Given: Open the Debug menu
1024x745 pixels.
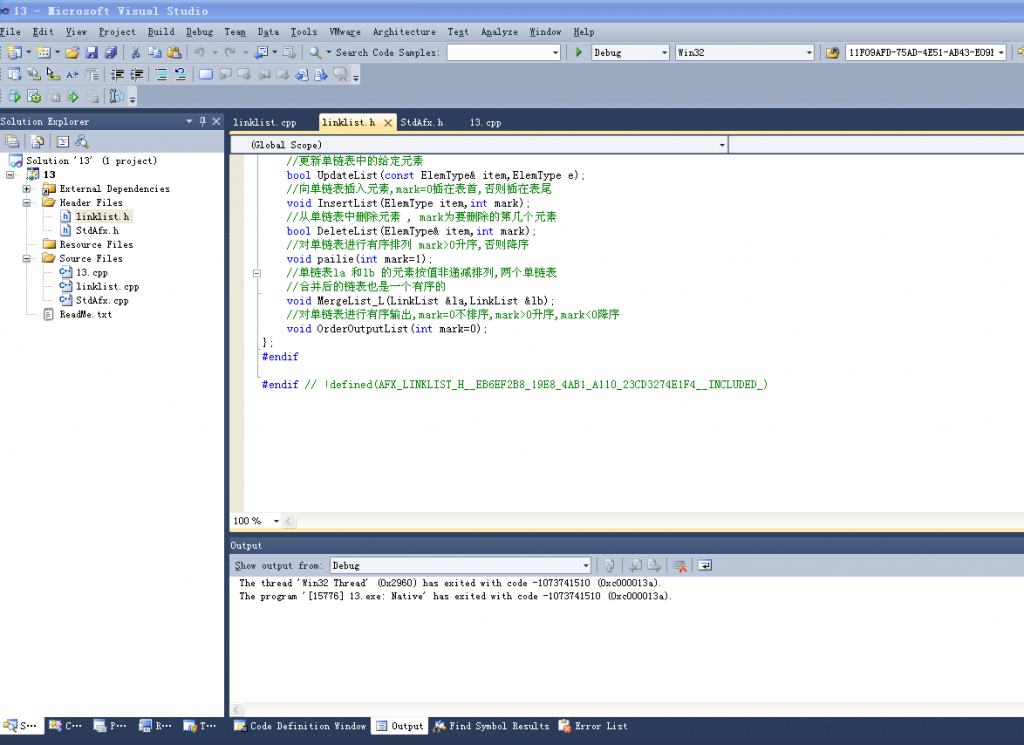Looking at the screenshot, I should (x=198, y=31).
